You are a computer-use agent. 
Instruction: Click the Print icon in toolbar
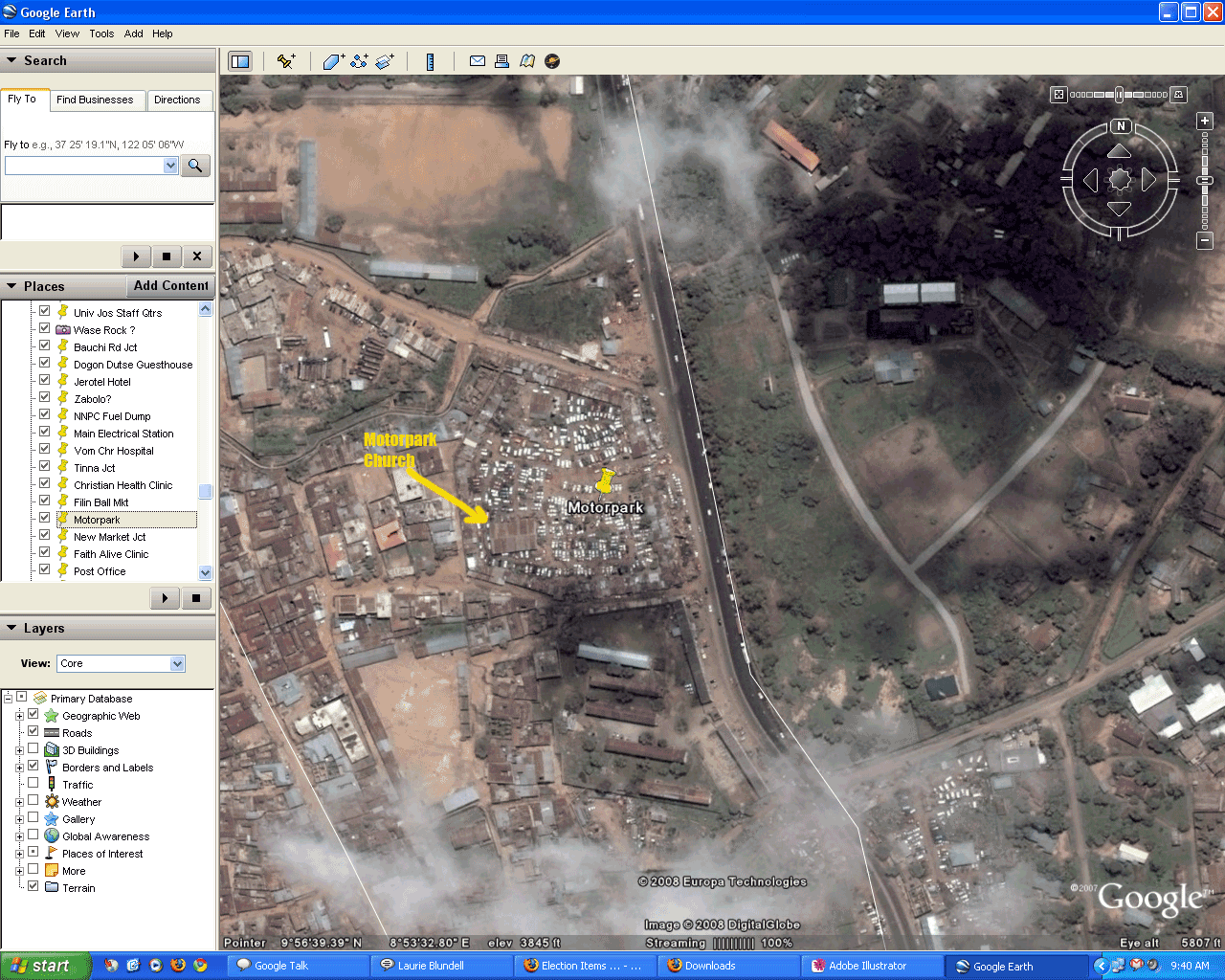(501, 61)
